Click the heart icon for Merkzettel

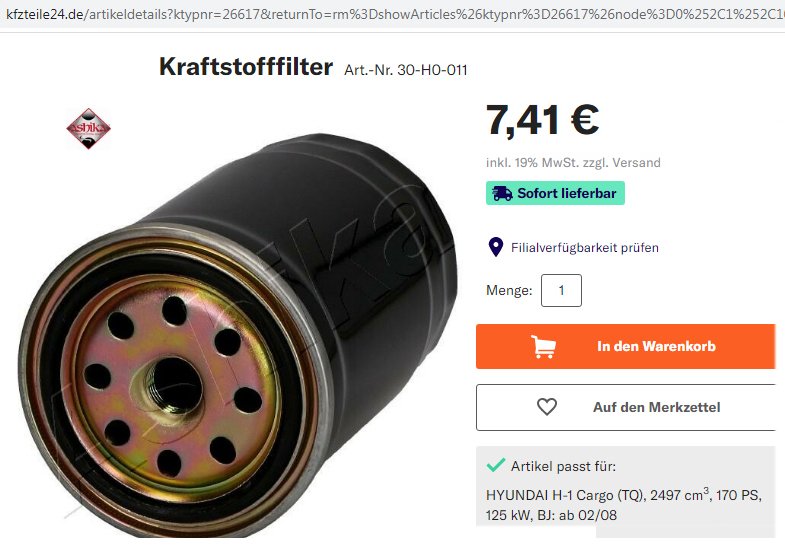click(x=547, y=407)
